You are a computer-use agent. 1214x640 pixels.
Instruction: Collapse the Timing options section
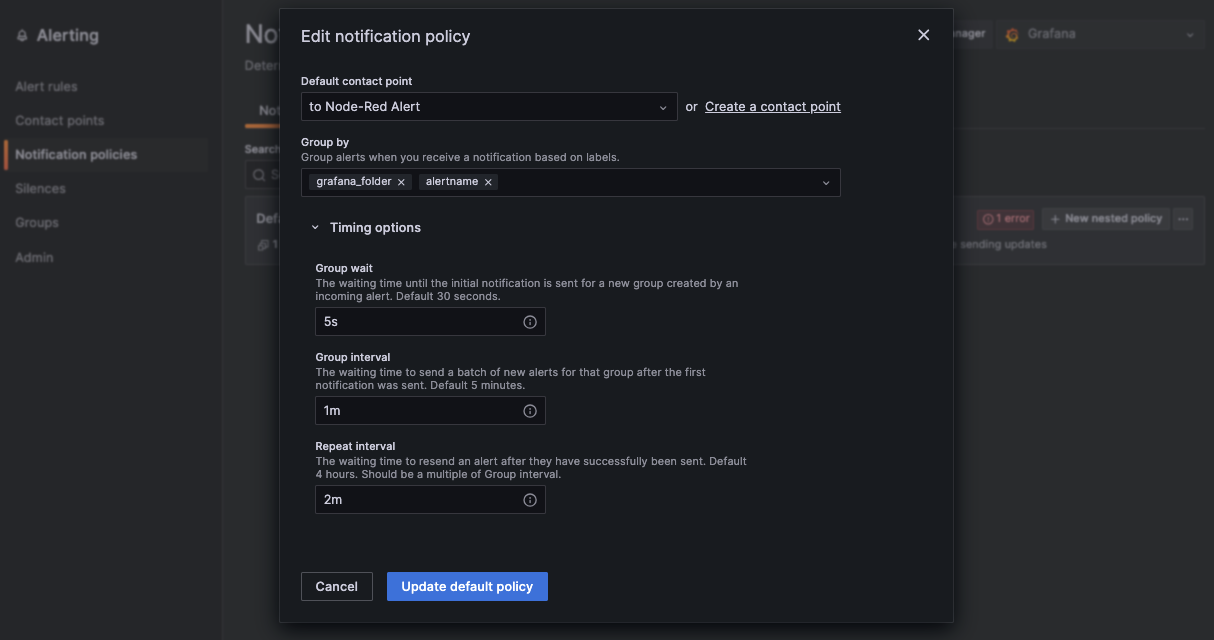pos(316,228)
